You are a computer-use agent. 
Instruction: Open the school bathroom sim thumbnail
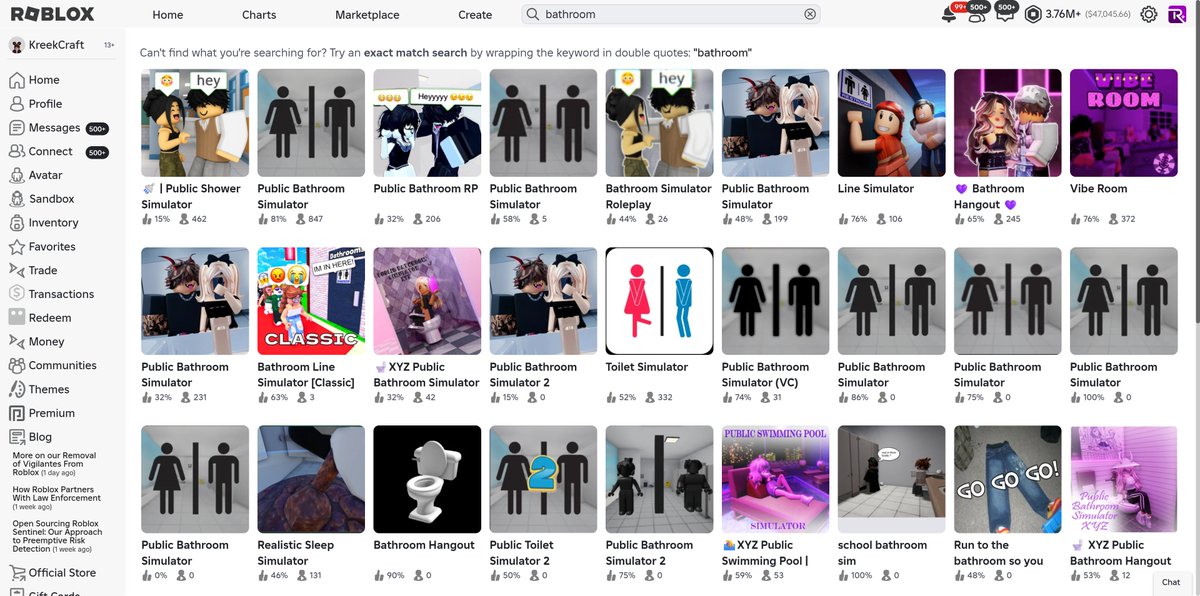pyautogui.click(x=891, y=479)
